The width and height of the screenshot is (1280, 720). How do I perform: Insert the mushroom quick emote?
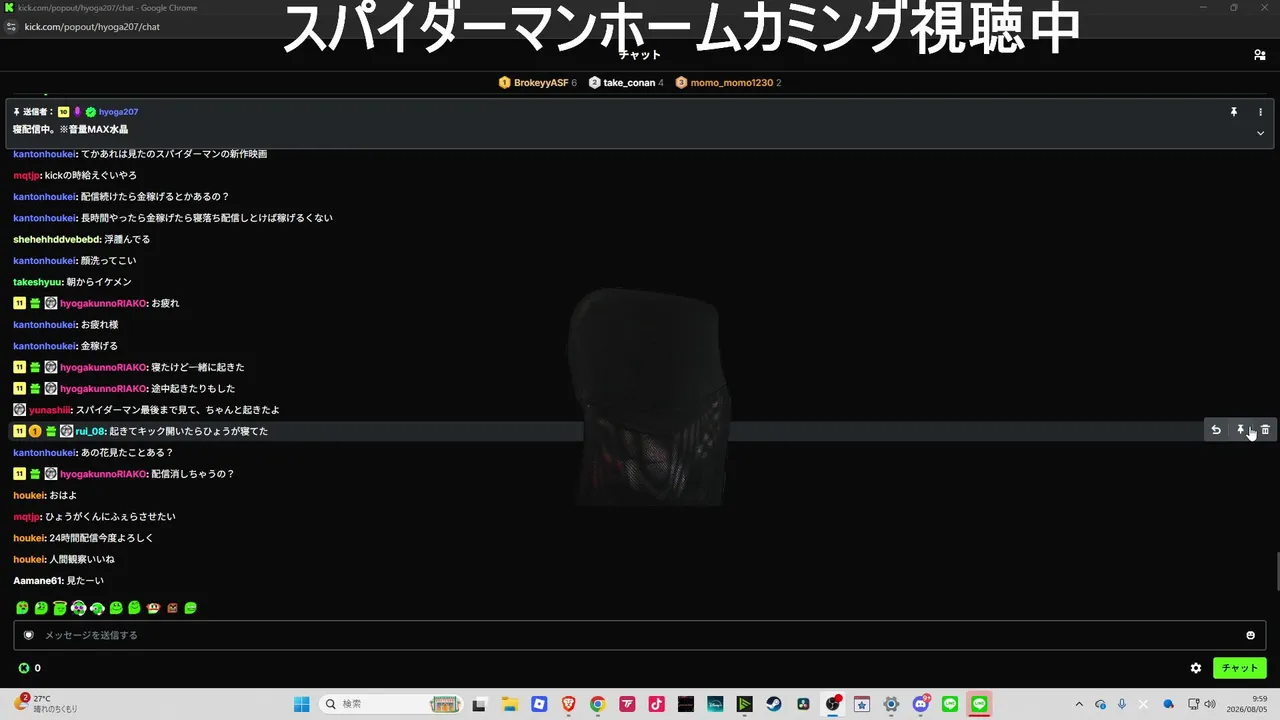(x=153, y=608)
